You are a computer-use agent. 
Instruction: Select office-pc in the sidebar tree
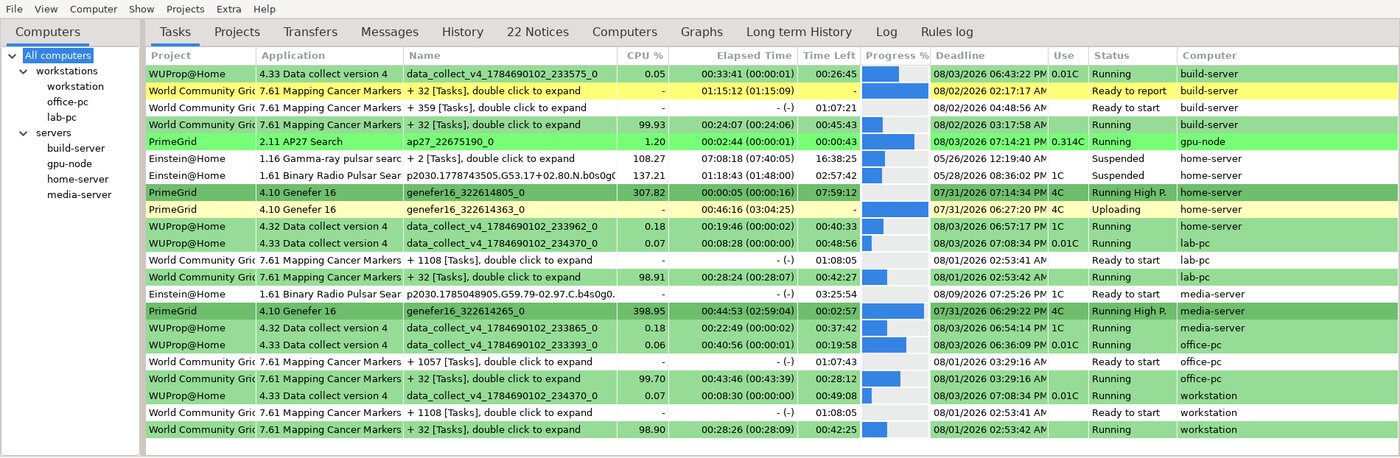pos(69,102)
